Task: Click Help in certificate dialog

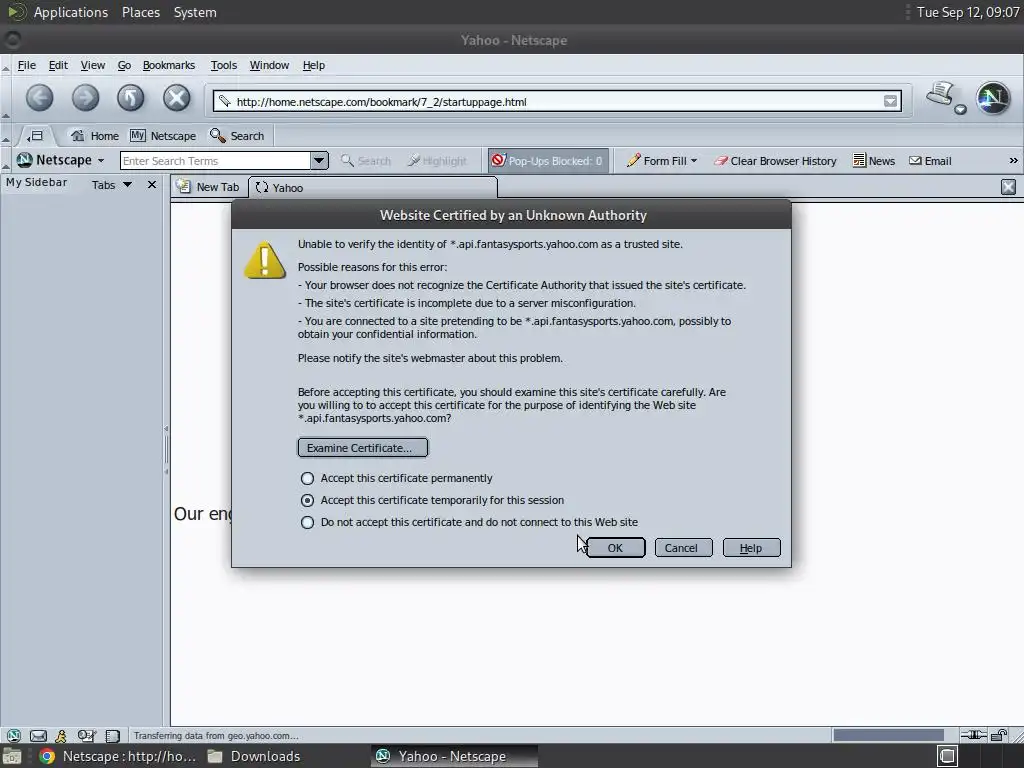Action: 752,548
